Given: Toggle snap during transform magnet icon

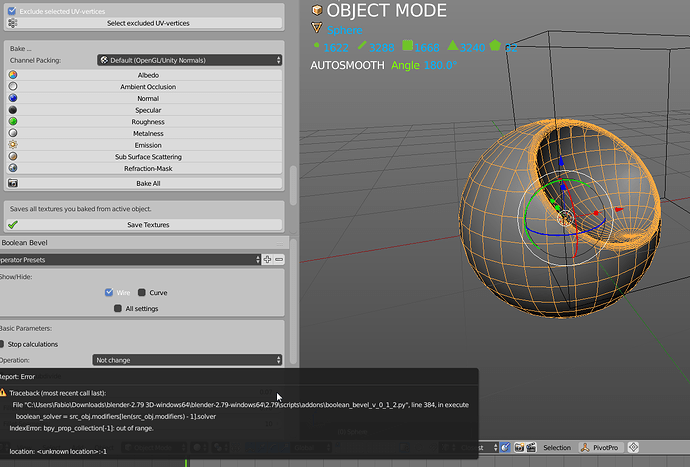Looking at the screenshot, I should point(505,447).
